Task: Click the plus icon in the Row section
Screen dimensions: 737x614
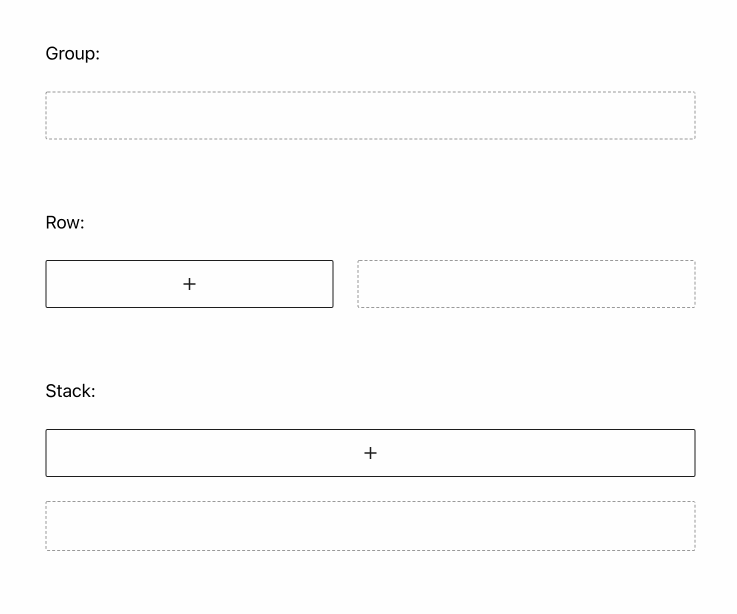Action: [x=189, y=284]
